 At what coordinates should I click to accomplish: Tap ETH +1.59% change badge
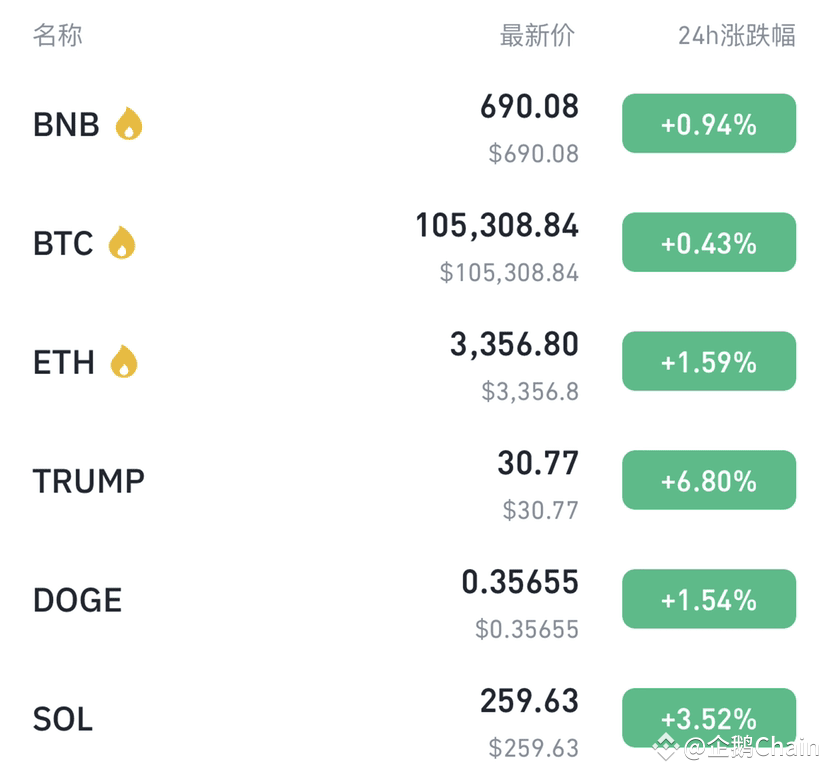coord(709,361)
